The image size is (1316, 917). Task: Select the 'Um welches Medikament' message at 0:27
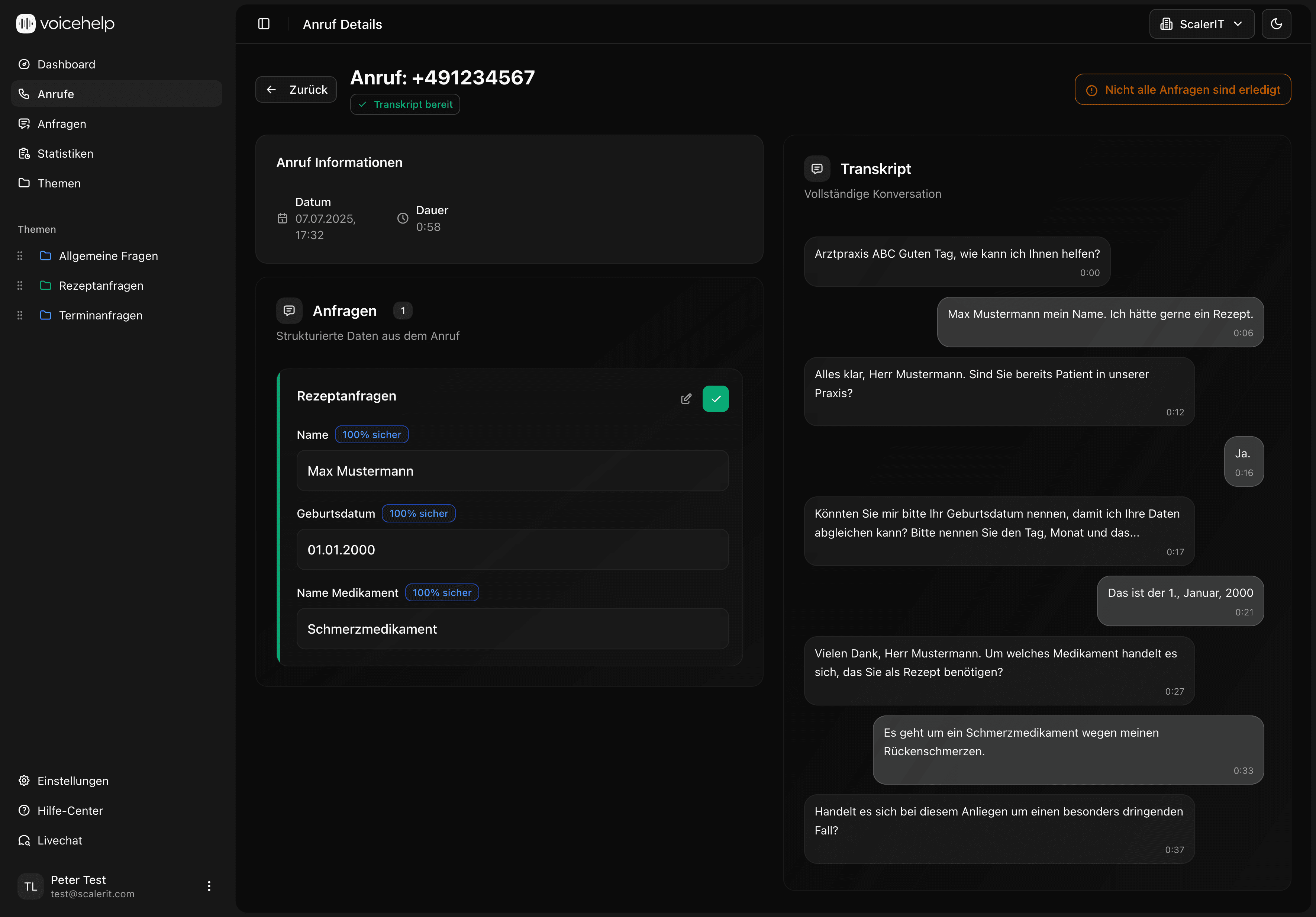coord(999,671)
